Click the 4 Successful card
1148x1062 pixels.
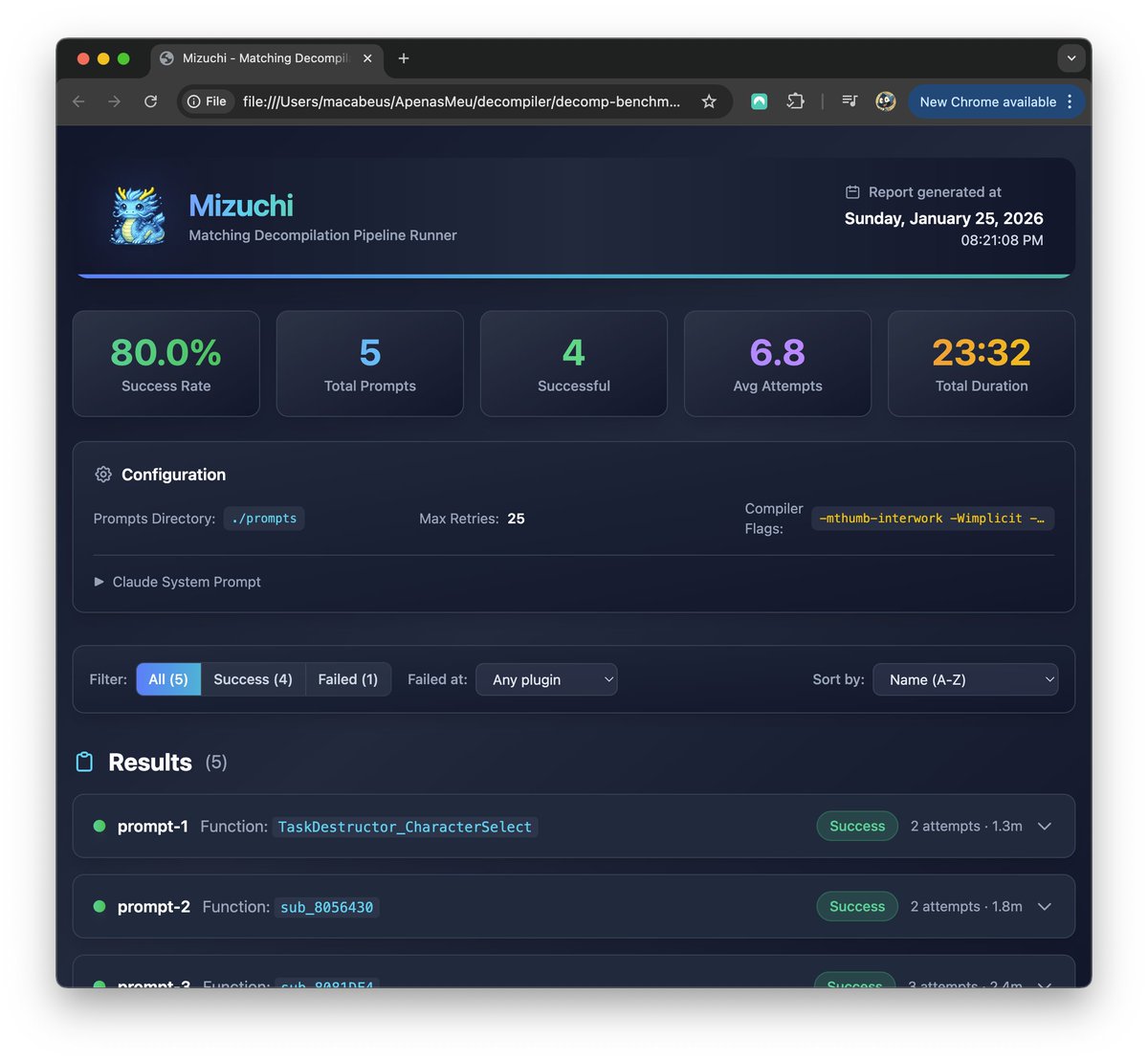574,364
